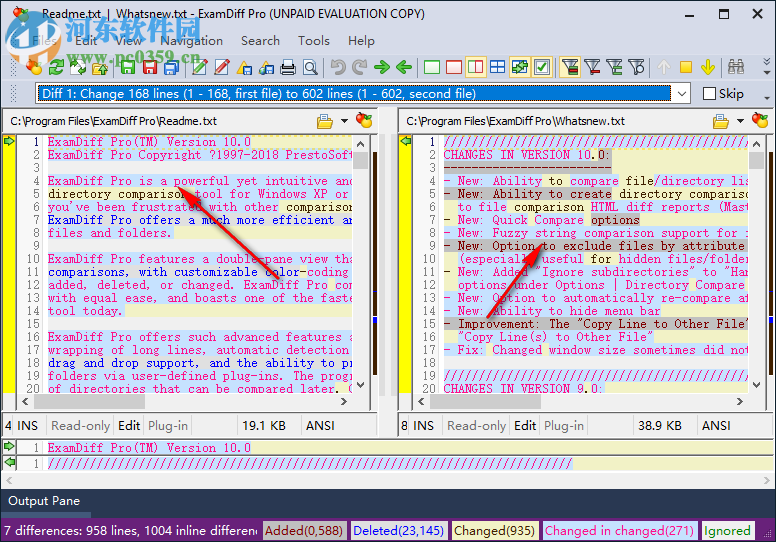Toggle the second funnel filter button
The image size is (776, 542).
pos(592,67)
